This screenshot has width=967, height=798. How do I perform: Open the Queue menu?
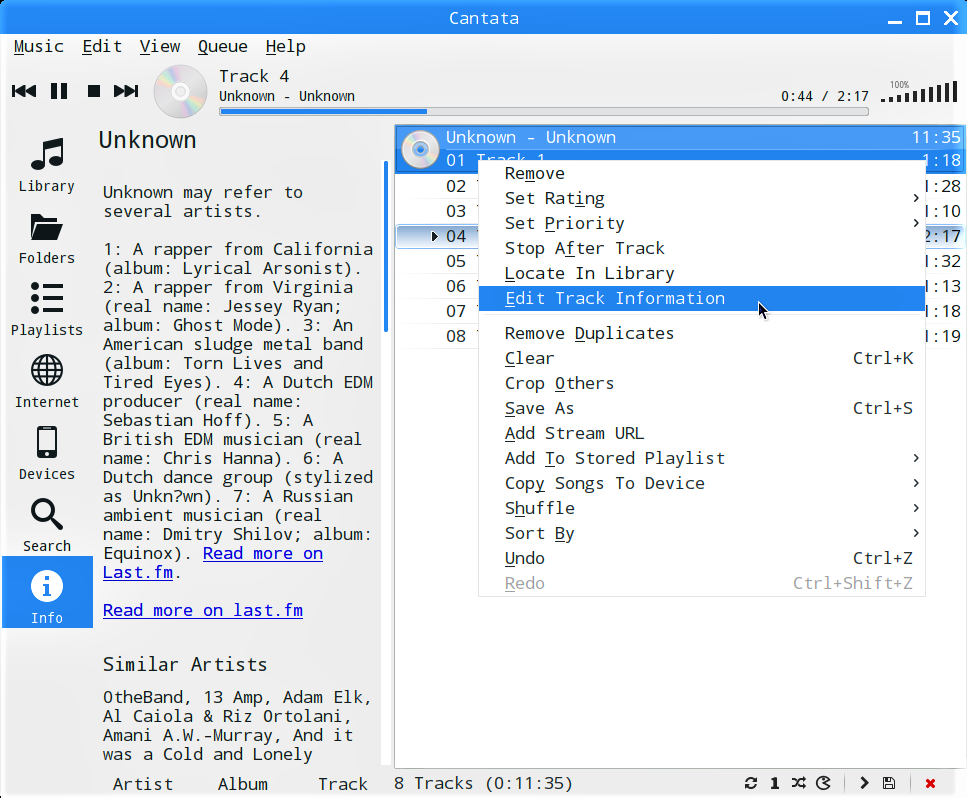[223, 47]
